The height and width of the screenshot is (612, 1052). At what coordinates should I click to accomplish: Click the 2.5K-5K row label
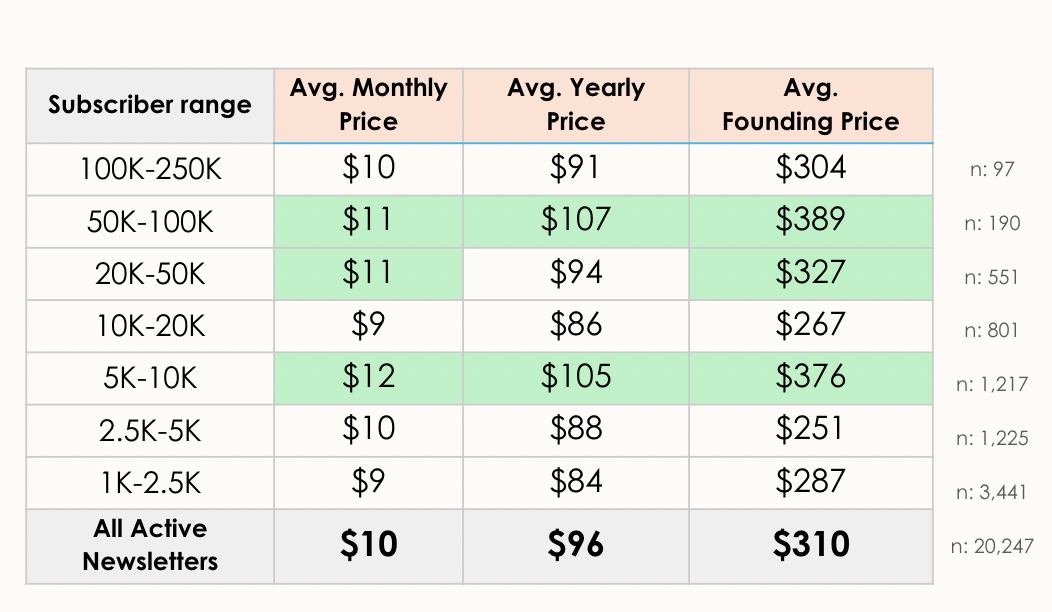150,430
